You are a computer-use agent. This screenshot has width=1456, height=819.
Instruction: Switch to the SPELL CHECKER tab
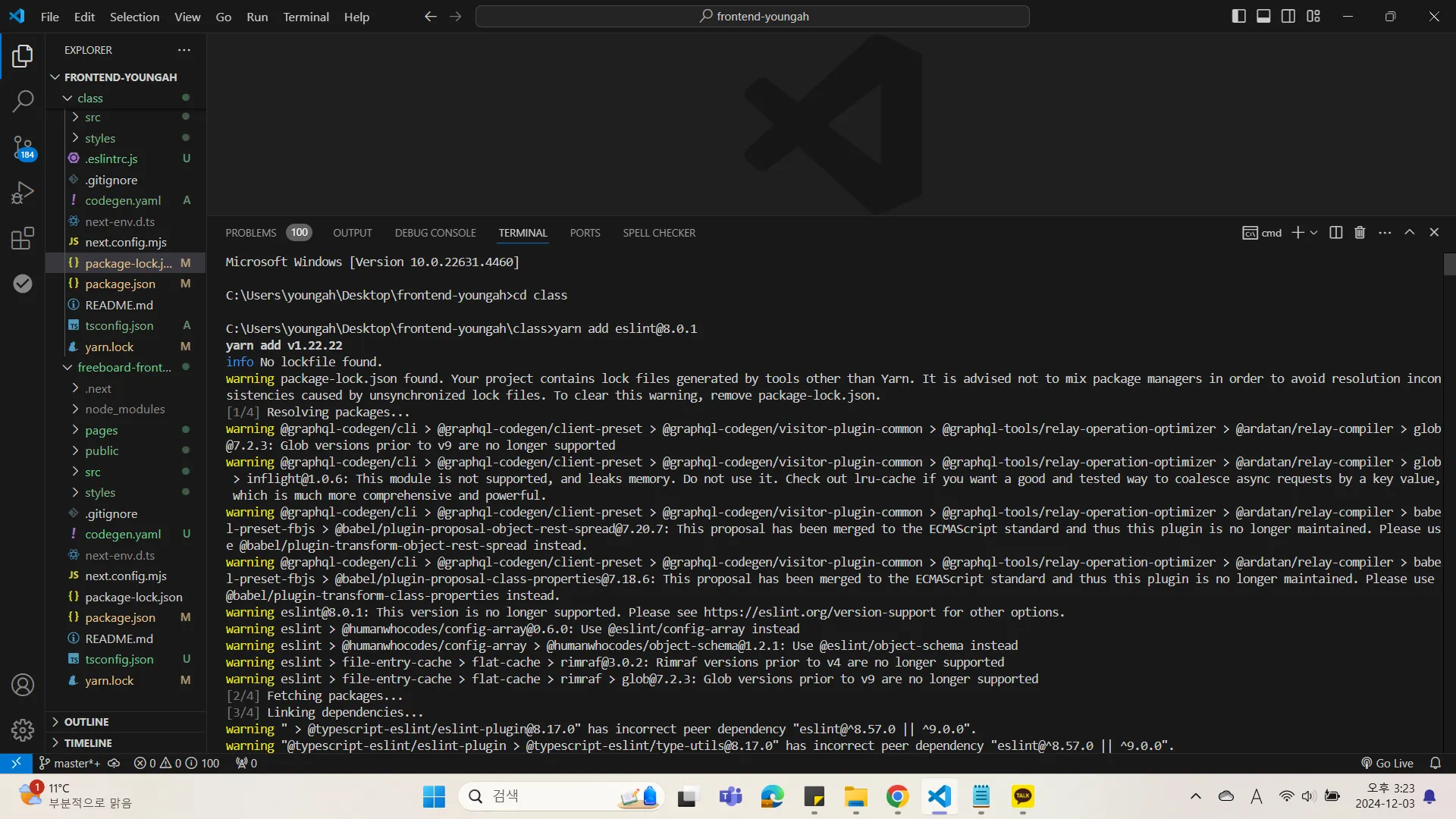[x=659, y=233]
